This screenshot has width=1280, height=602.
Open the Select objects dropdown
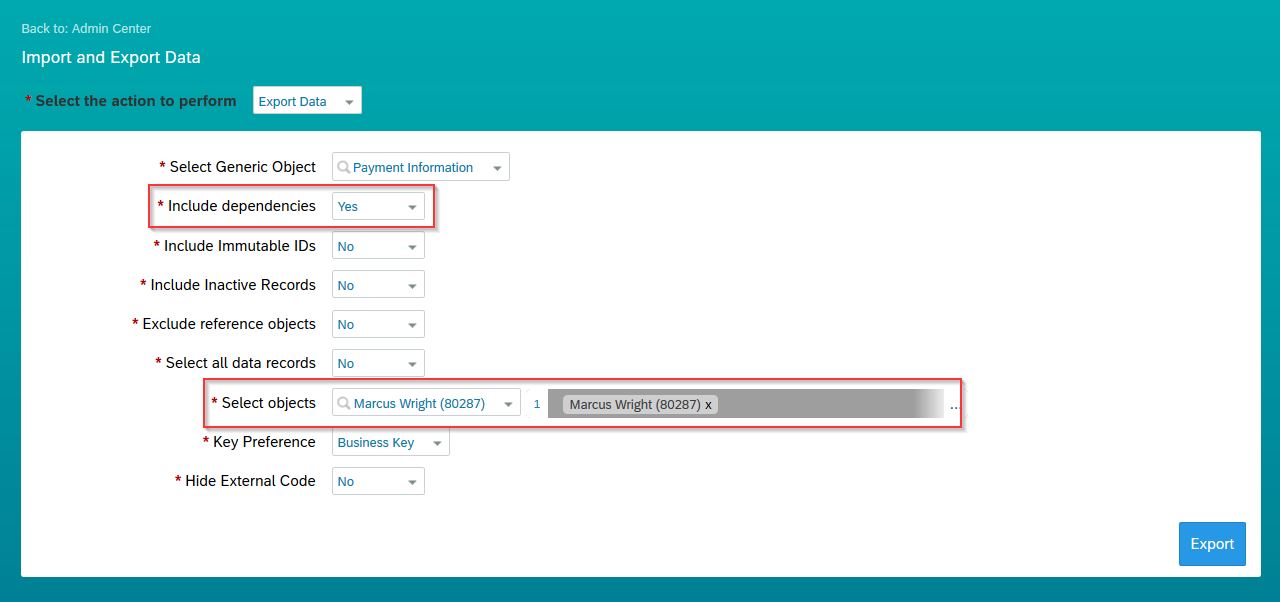click(426, 403)
